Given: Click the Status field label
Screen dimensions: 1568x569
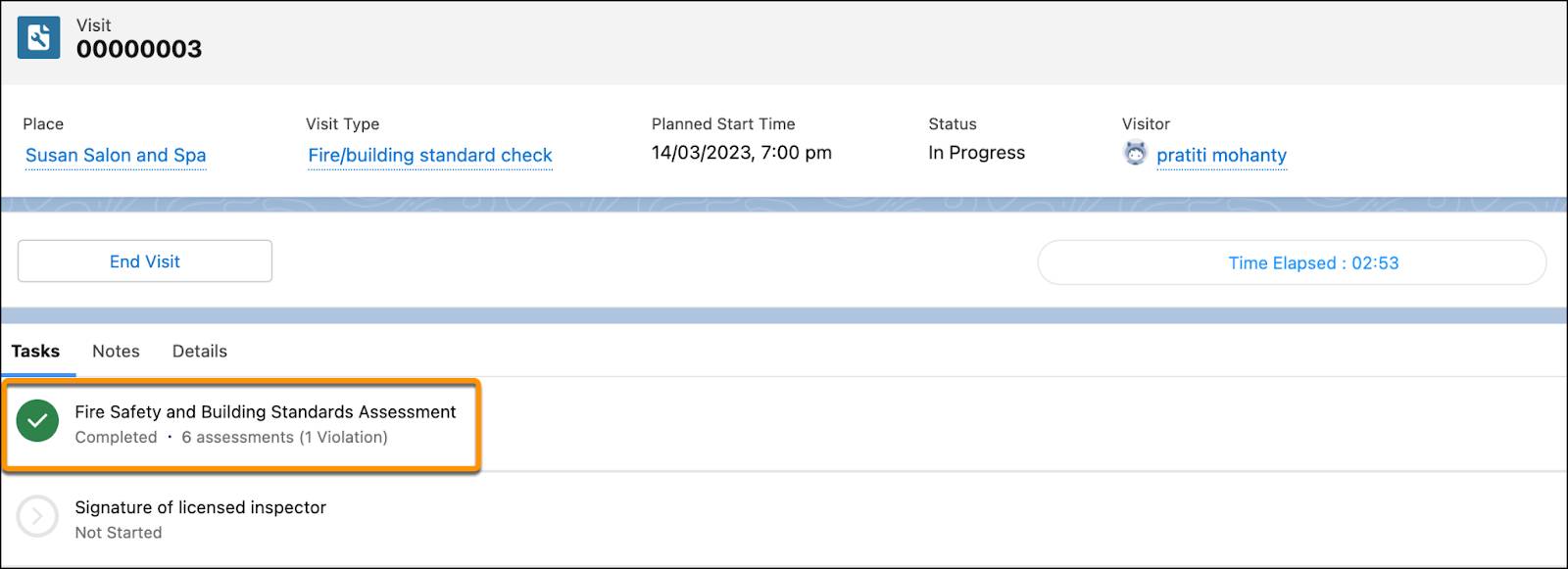Looking at the screenshot, I should click(x=953, y=123).
